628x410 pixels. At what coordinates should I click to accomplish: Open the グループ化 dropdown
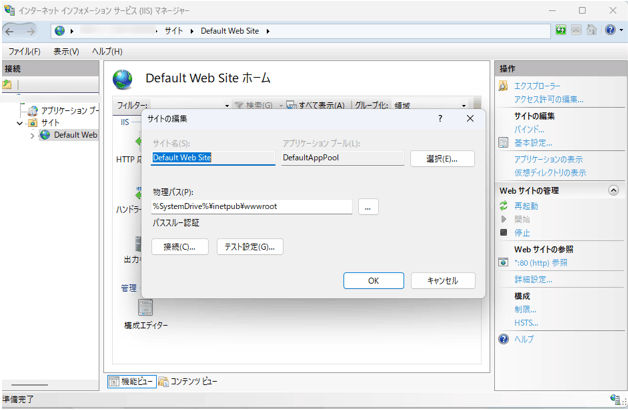[464, 106]
